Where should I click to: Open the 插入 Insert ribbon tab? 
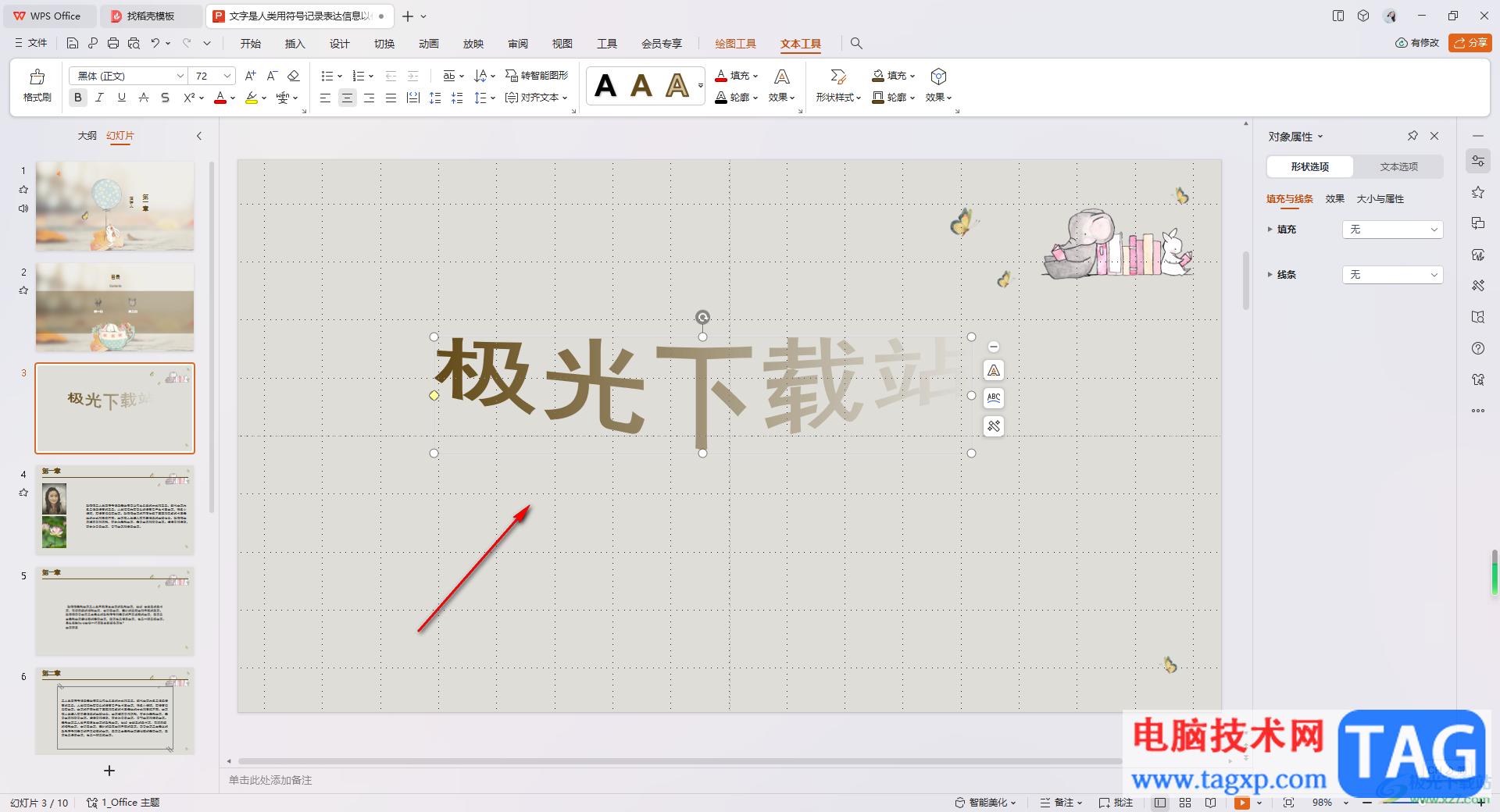click(295, 44)
